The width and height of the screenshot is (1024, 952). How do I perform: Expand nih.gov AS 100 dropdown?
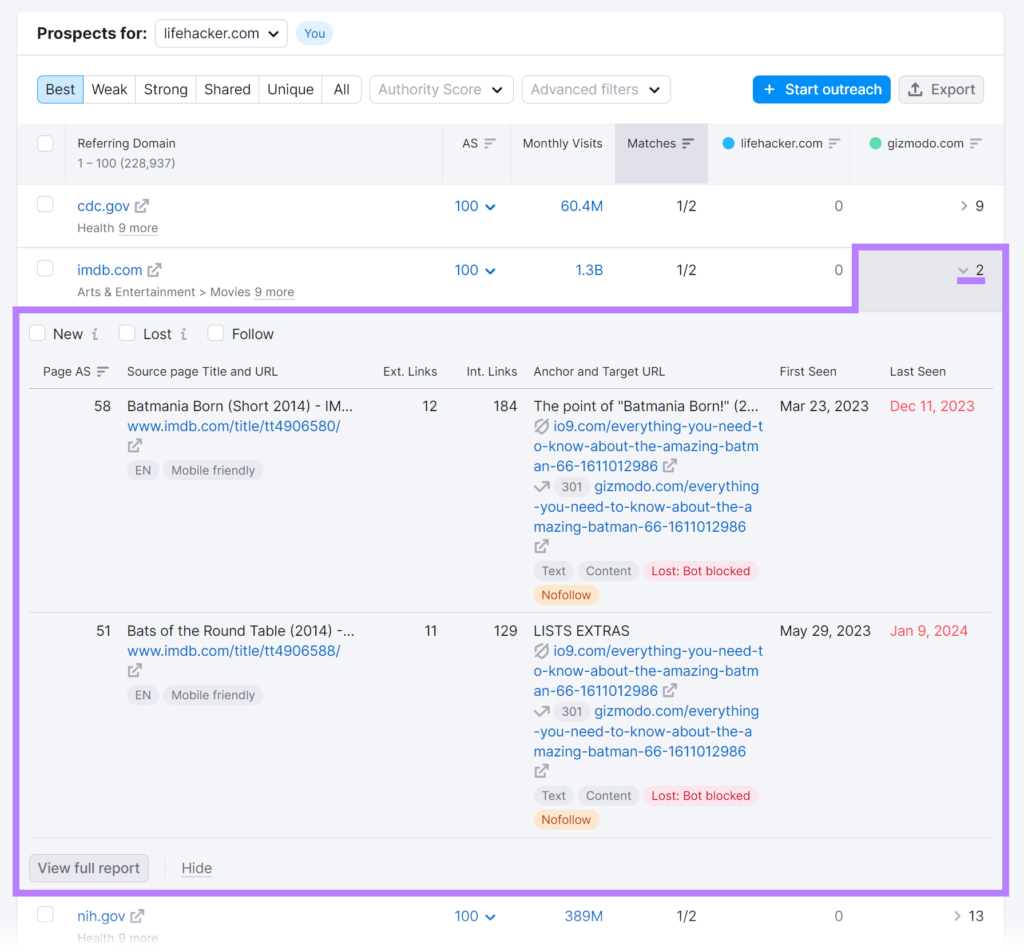[x=475, y=917]
